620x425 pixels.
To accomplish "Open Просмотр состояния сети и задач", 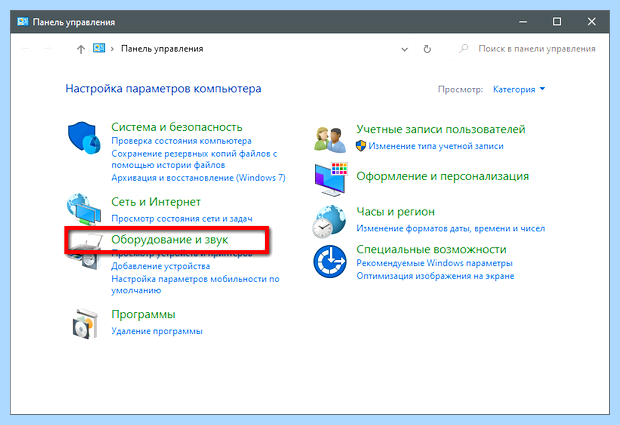I will (x=181, y=219).
